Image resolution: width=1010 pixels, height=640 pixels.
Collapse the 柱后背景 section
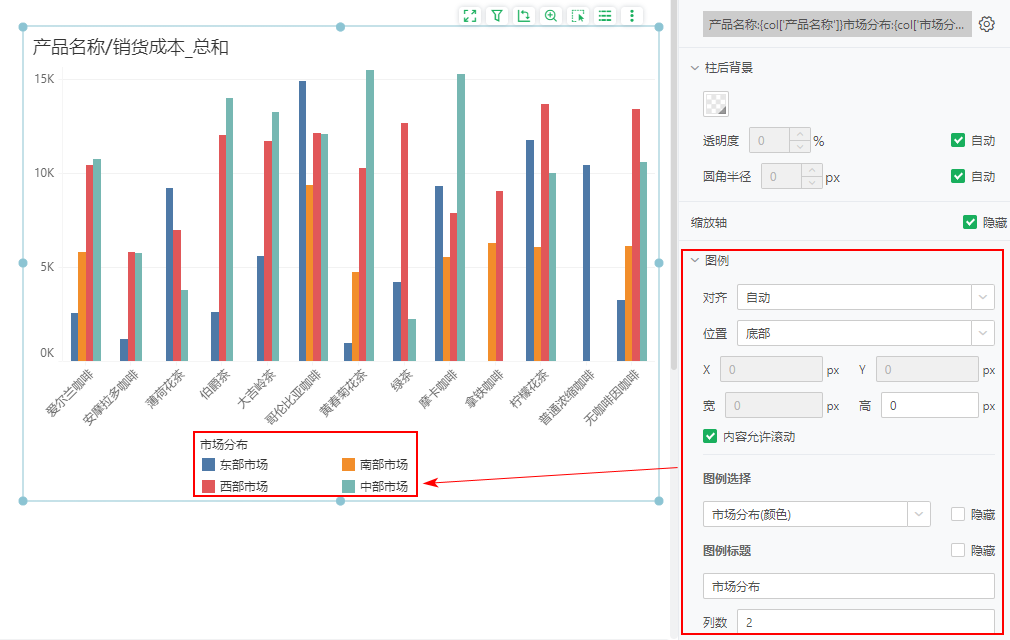pyautogui.click(x=695, y=67)
